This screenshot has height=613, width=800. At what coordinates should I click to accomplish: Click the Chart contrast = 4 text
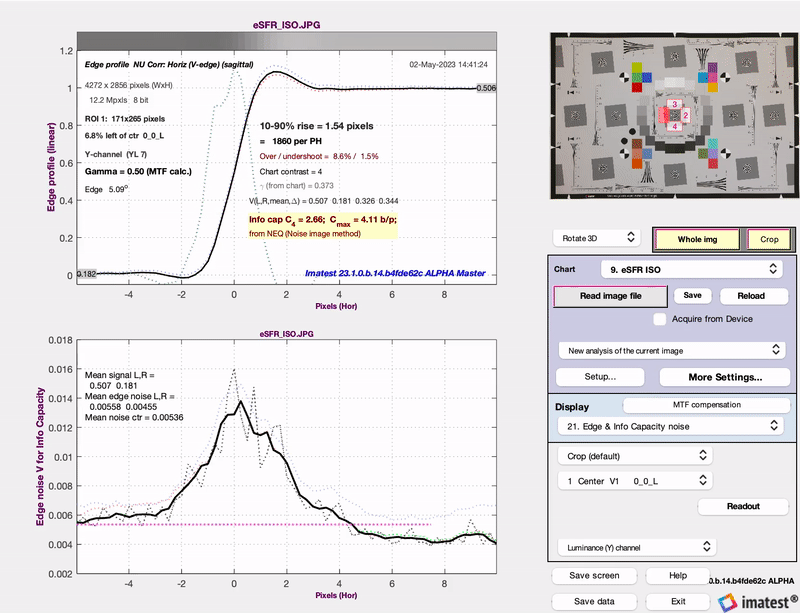pyautogui.click(x=291, y=171)
